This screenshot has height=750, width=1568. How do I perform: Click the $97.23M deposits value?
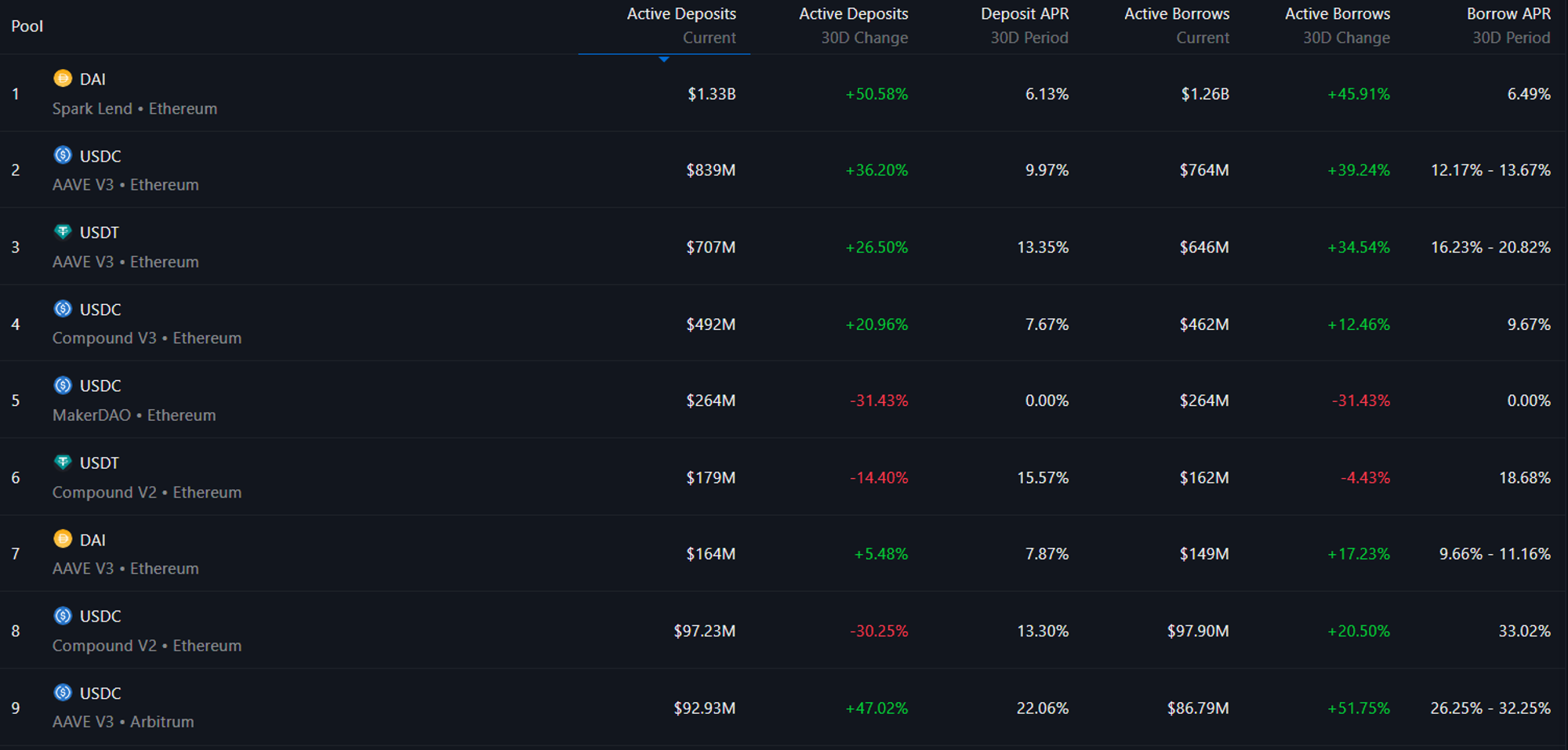pyautogui.click(x=705, y=631)
